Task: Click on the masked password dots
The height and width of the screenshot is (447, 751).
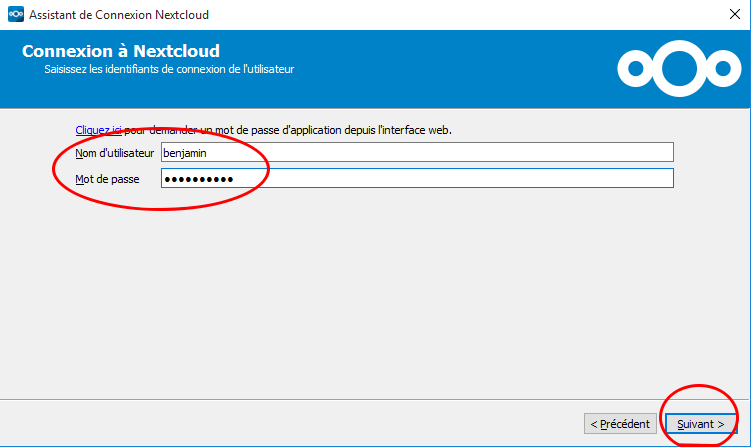Action: click(198, 178)
